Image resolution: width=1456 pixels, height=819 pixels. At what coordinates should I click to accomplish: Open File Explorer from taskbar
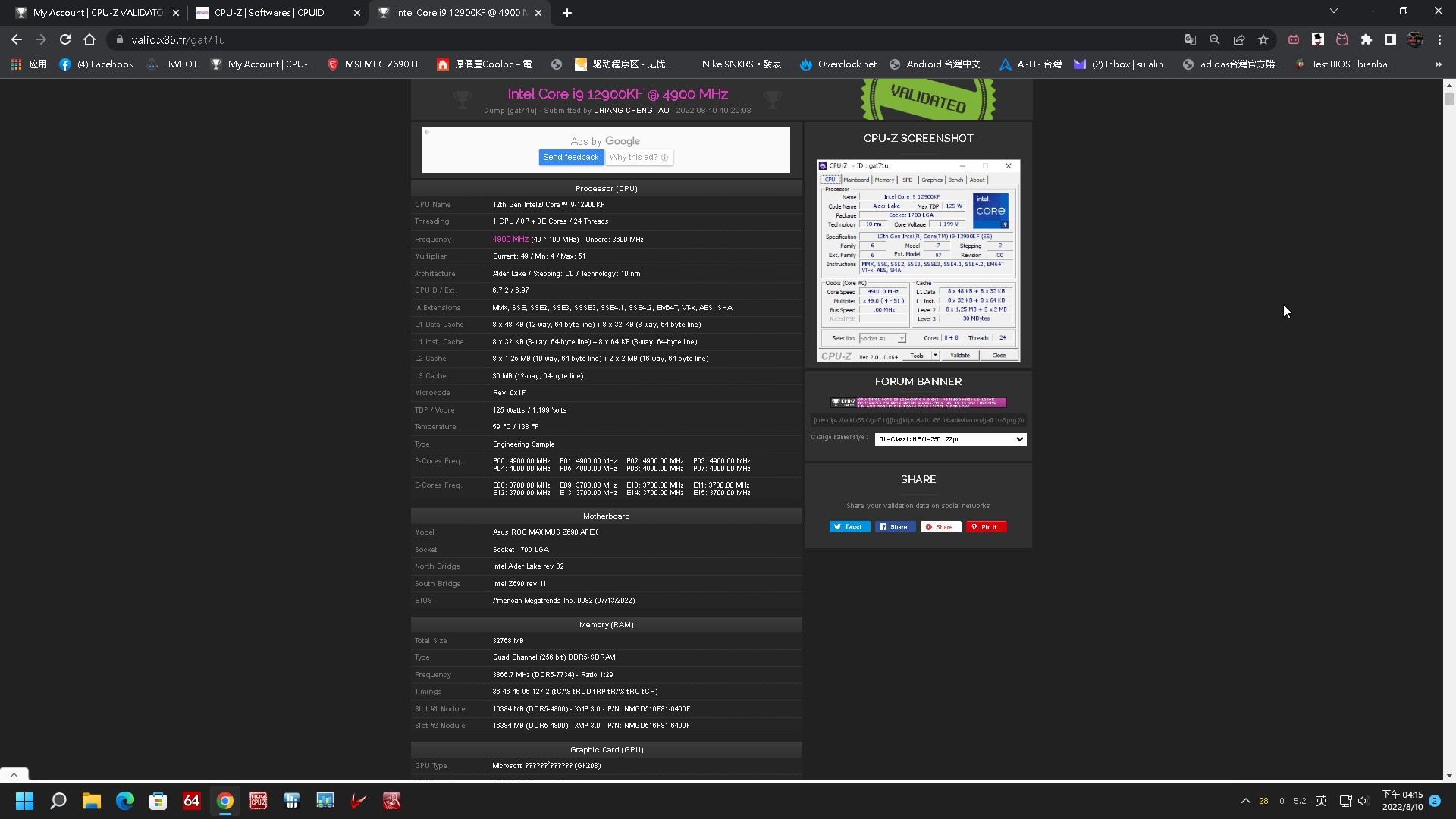pyautogui.click(x=92, y=801)
